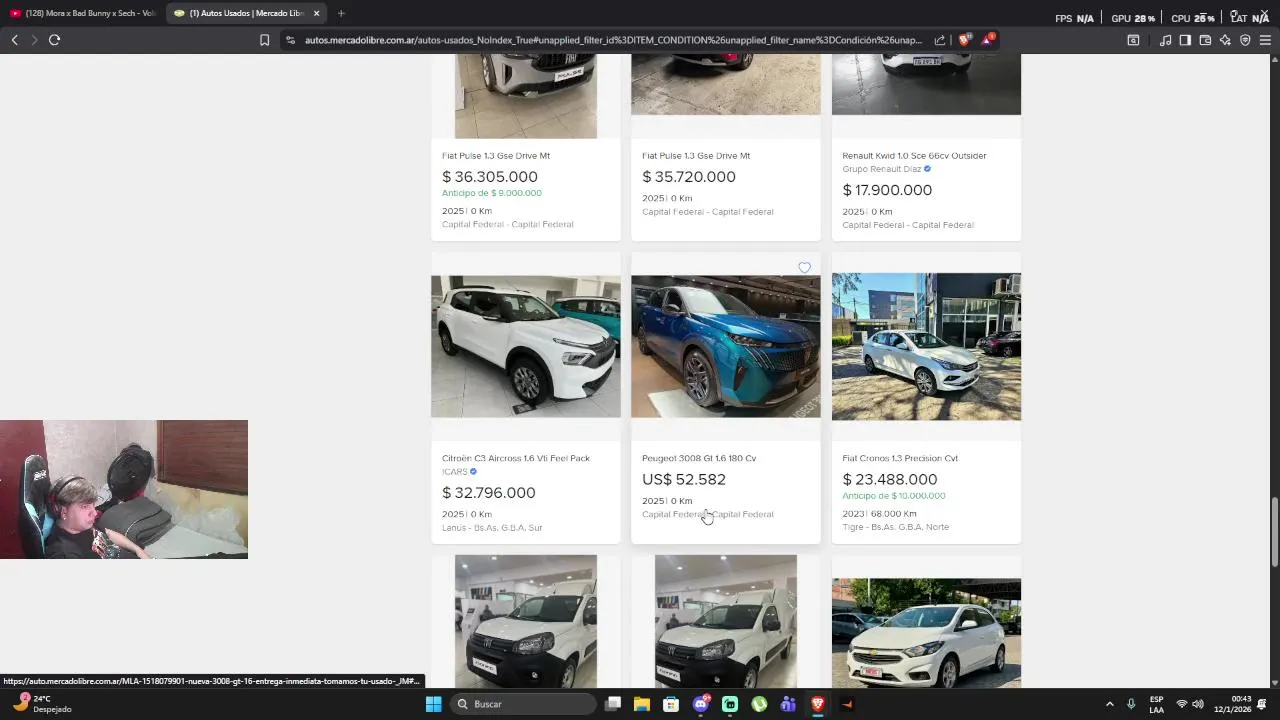Open Microsoft Store from the taskbar
The width and height of the screenshot is (1280, 720).
coord(671,704)
